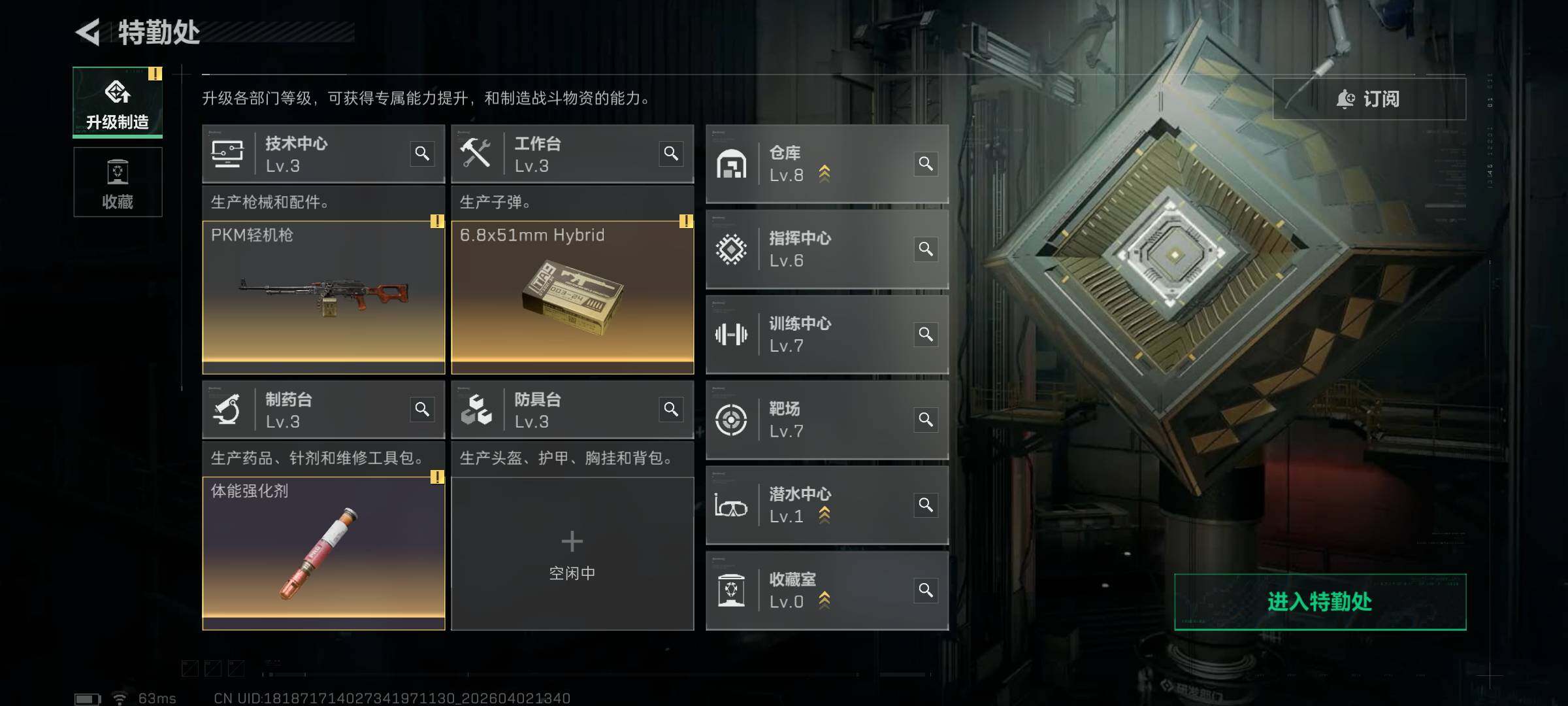Image resolution: width=1568 pixels, height=706 pixels.
Task: Click the 训练中心 dumbbell icon
Action: 731,335
